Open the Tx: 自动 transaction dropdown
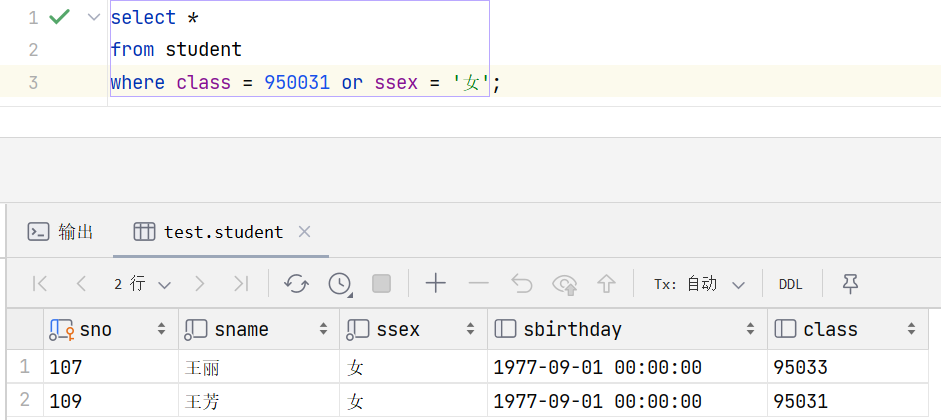Screen dimensions: 941x420 point(699,284)
